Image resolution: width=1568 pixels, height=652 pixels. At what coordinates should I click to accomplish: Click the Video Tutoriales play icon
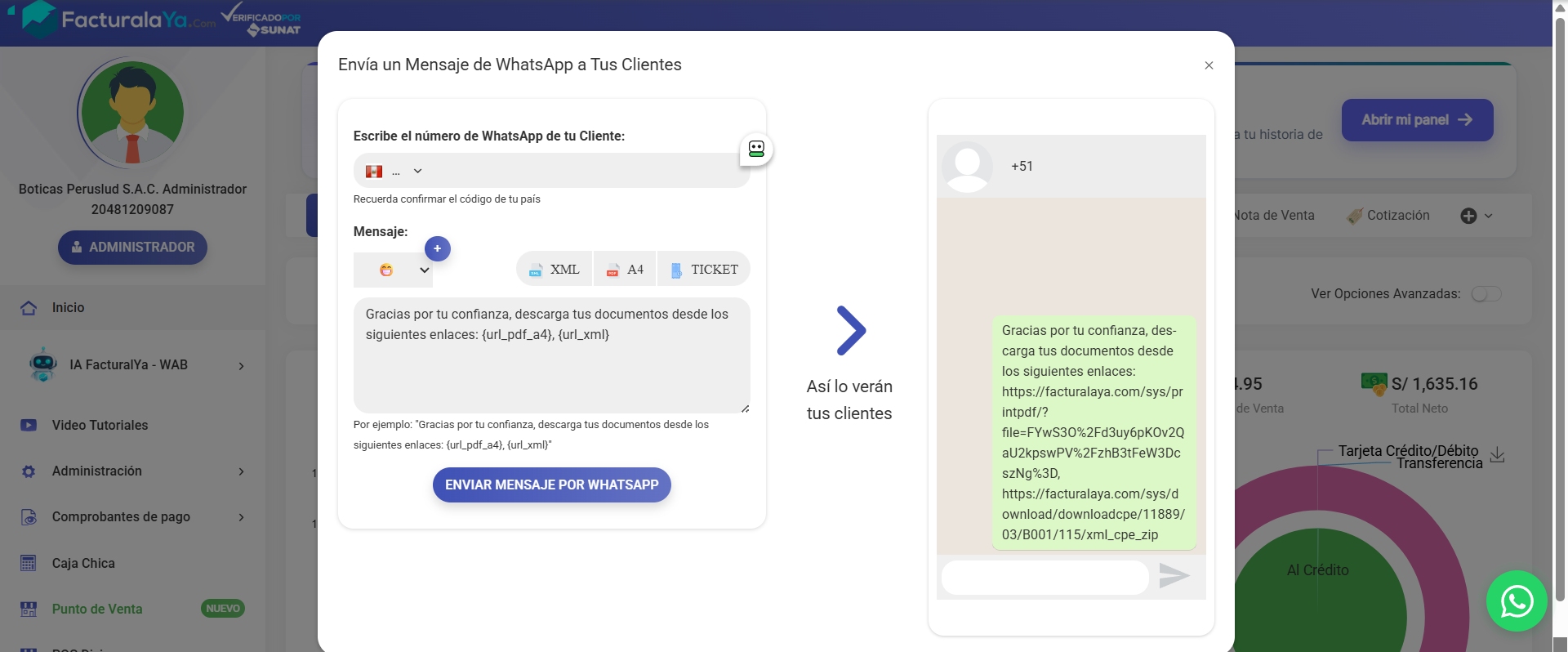29,426
